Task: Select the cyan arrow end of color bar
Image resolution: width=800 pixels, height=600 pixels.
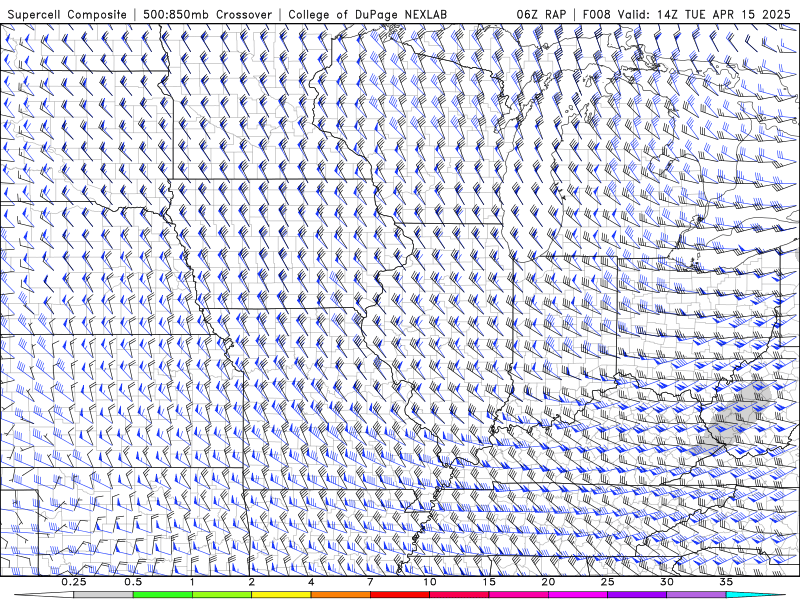Action: click(755, 595)
